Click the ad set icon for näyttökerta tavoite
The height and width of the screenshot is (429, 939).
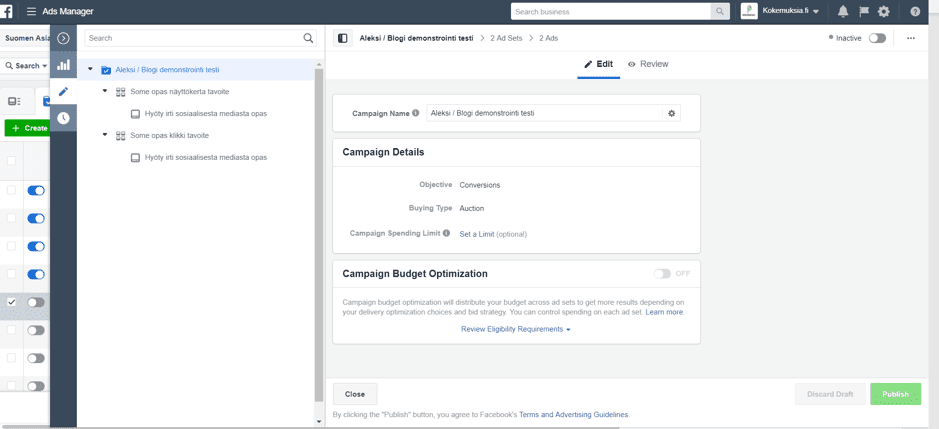pyautogui.click(x=120, y=92)
